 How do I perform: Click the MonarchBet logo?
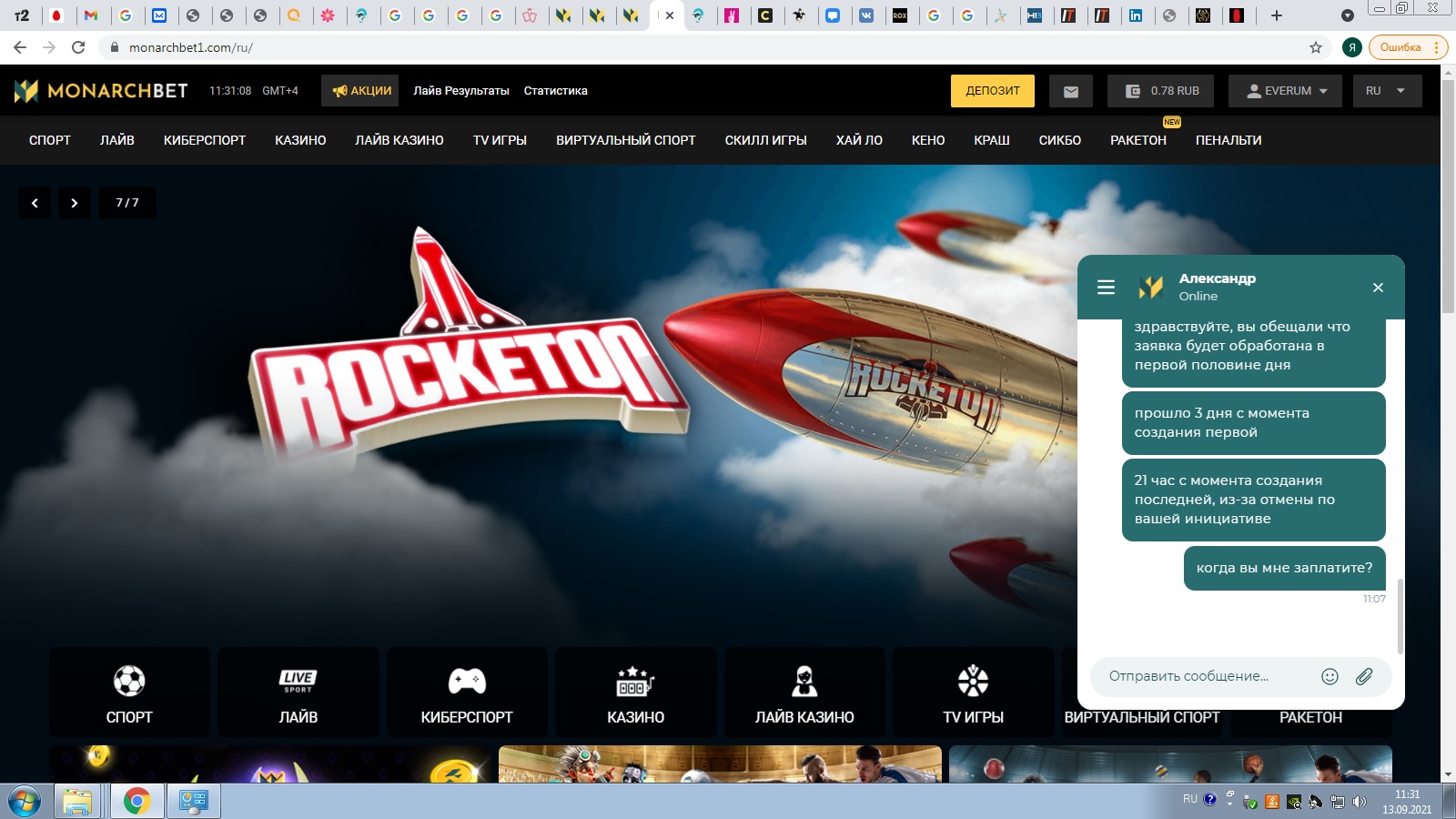tap(101, 91)
